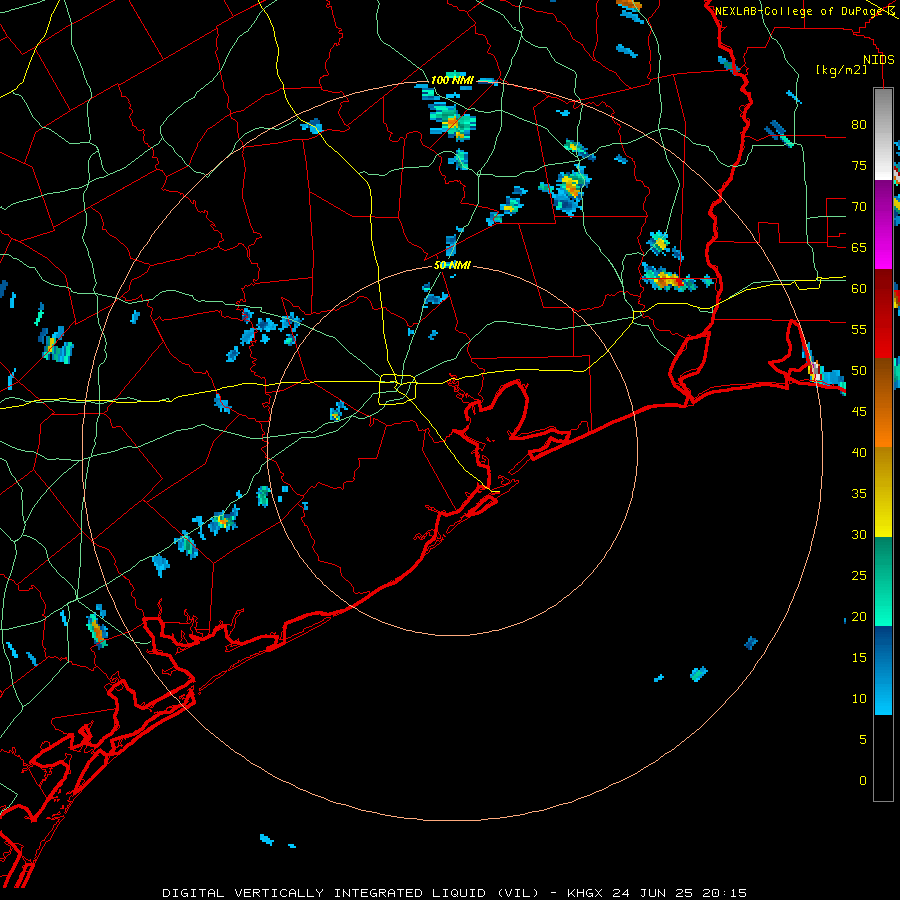This screenshot has width=900, height=900.
Task: Click the 80 value on the VIL scale
Action: pyautogui.click(x=859, y=125)
